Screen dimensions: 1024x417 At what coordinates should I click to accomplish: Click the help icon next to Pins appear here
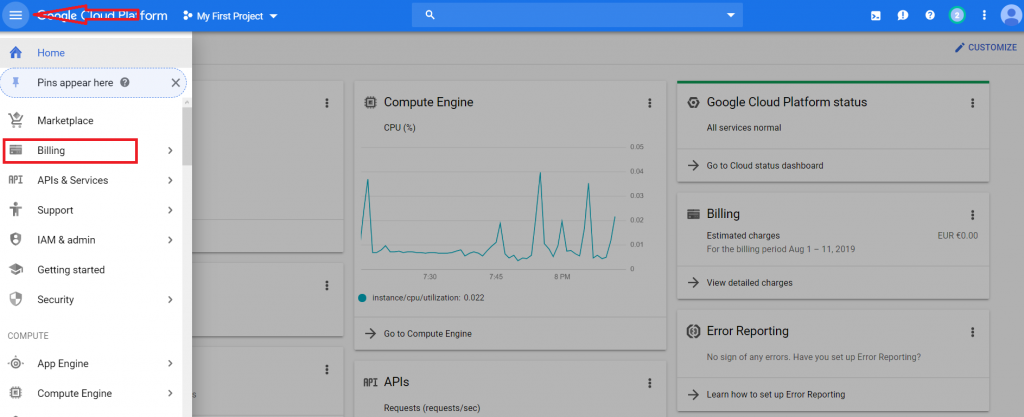click(x=125, y=83)
